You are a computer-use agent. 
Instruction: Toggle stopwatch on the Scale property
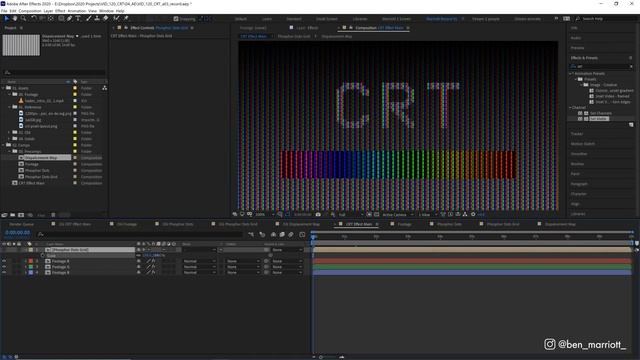click(x=42, y=256)
